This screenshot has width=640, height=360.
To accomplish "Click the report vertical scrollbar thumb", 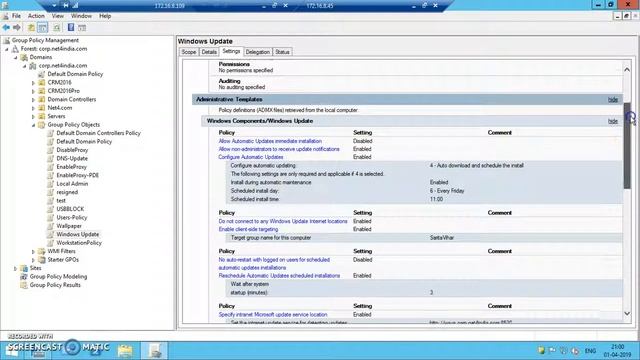I will [x=627, y=146].
